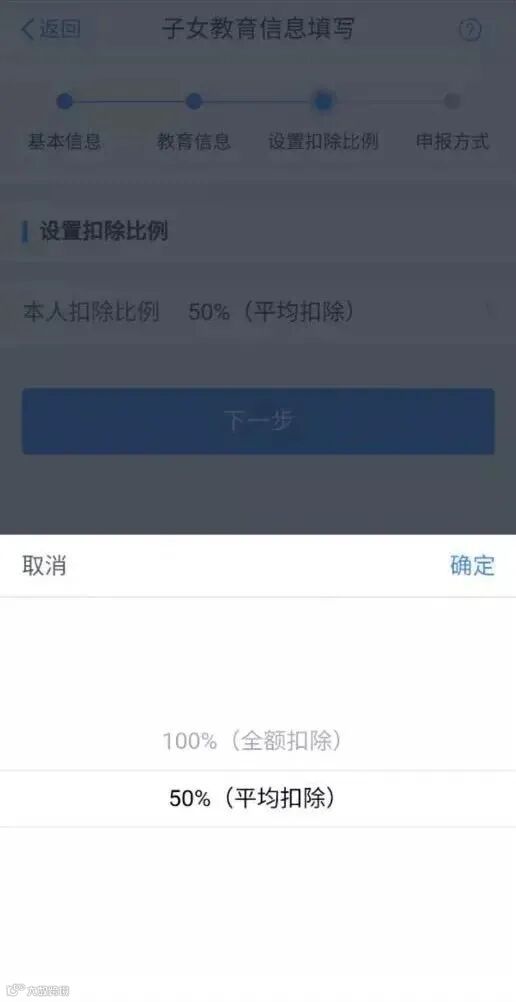
Task: Open the 本人扣除比例 dropdown field
Action: coord(258,312)
